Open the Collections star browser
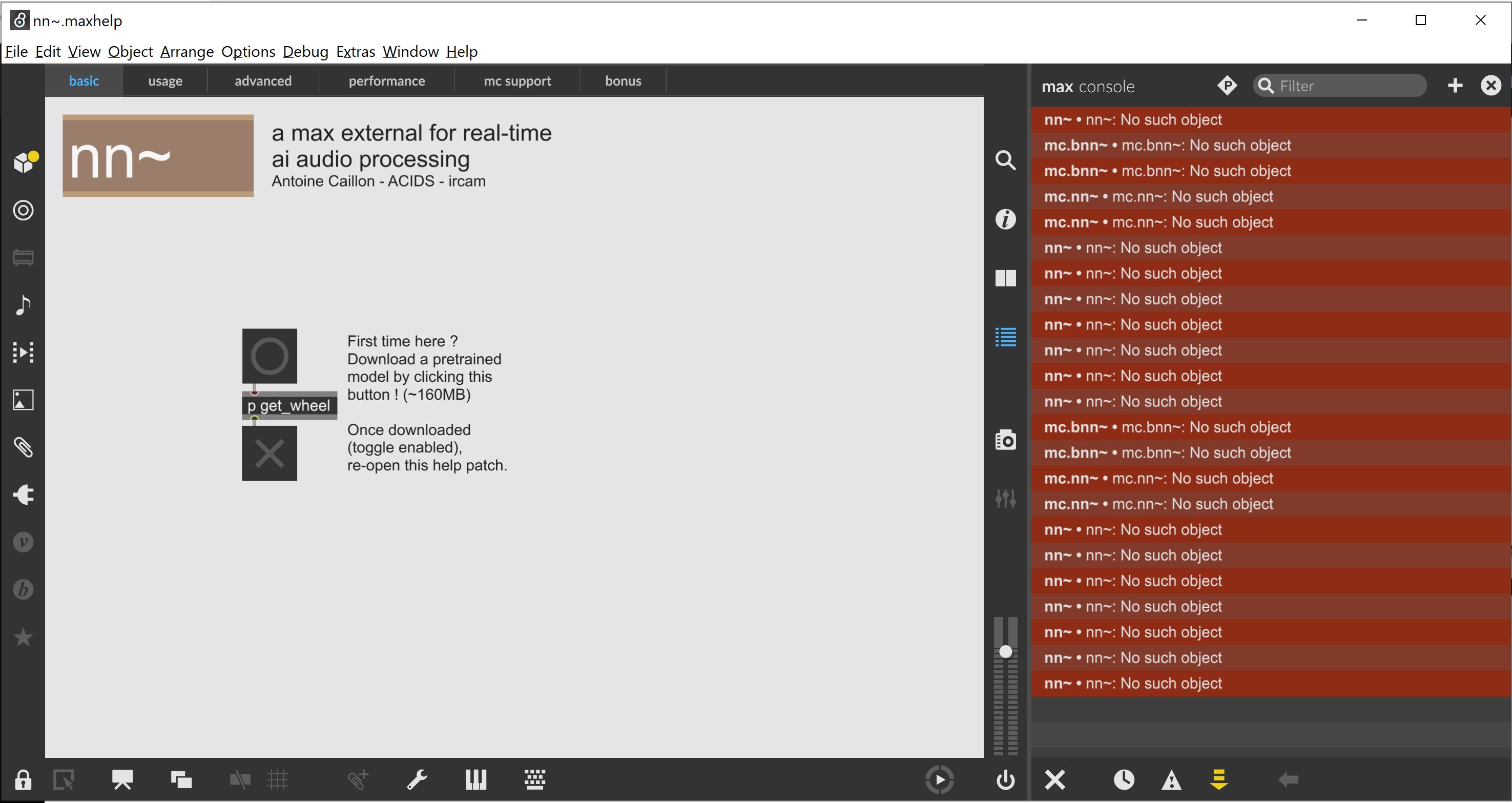 click(24, 637)
